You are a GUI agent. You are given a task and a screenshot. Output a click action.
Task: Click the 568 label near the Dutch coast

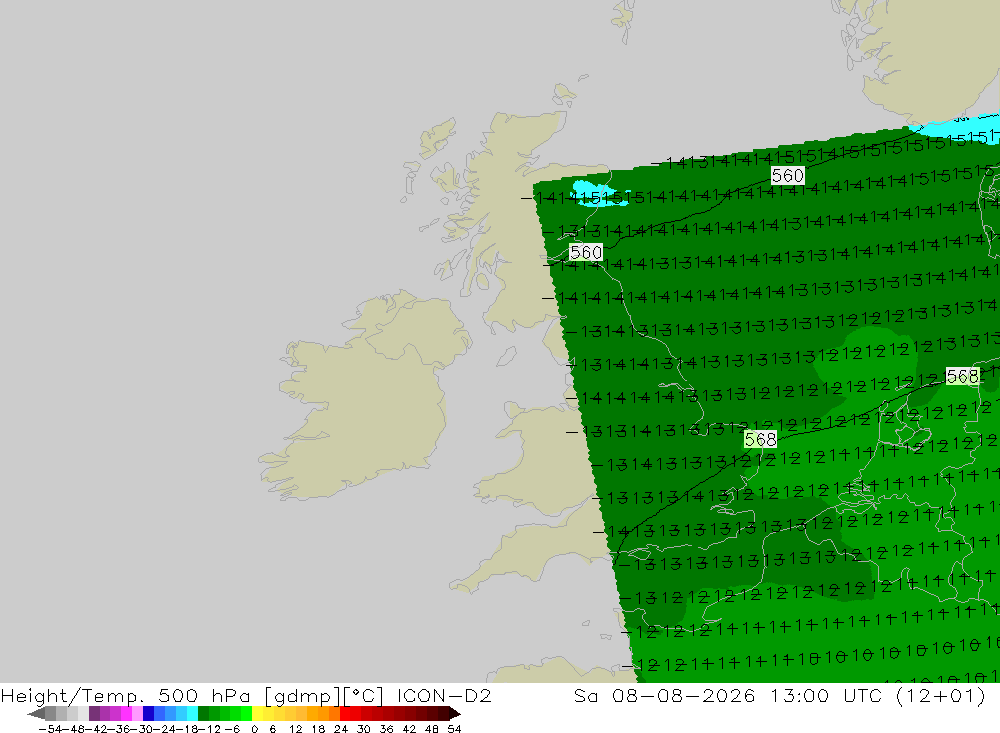962,376
